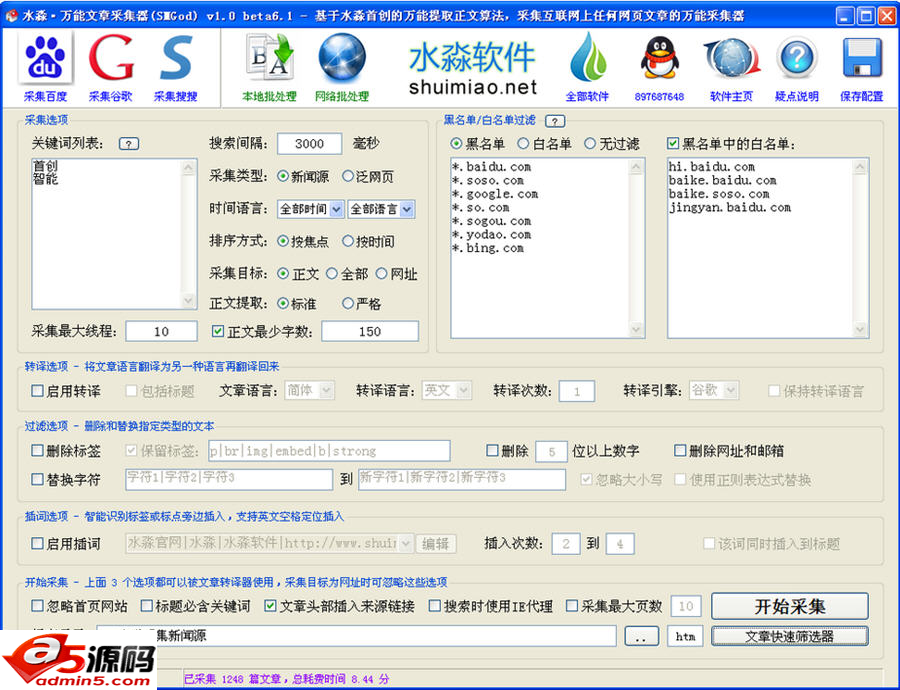Select the *.baidu.com blacklist entry
Image resolution: width=900 pixels, height=690 pixels.
coord(491,167)
